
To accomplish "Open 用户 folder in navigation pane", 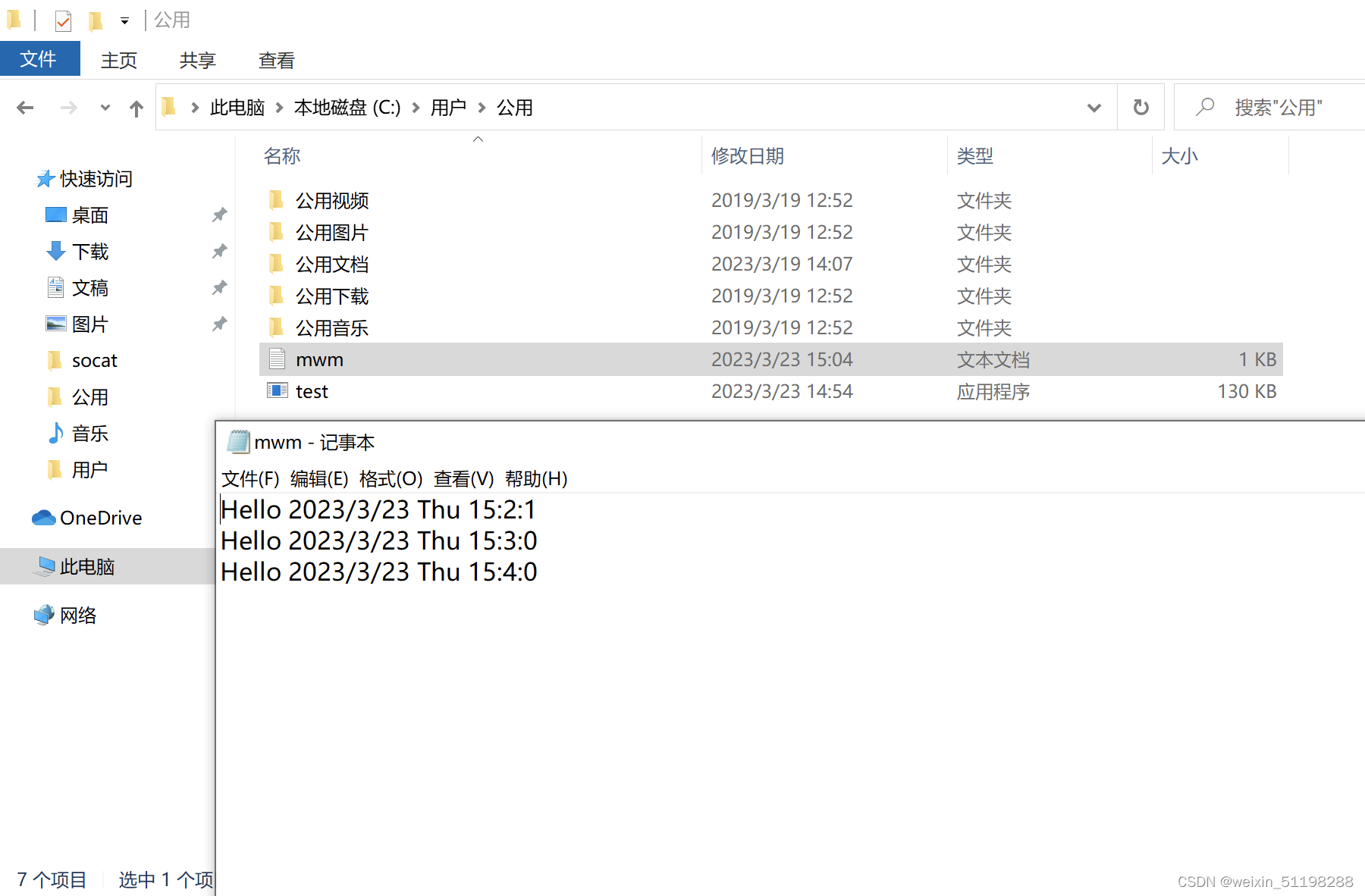I will [x=90, y=470].
